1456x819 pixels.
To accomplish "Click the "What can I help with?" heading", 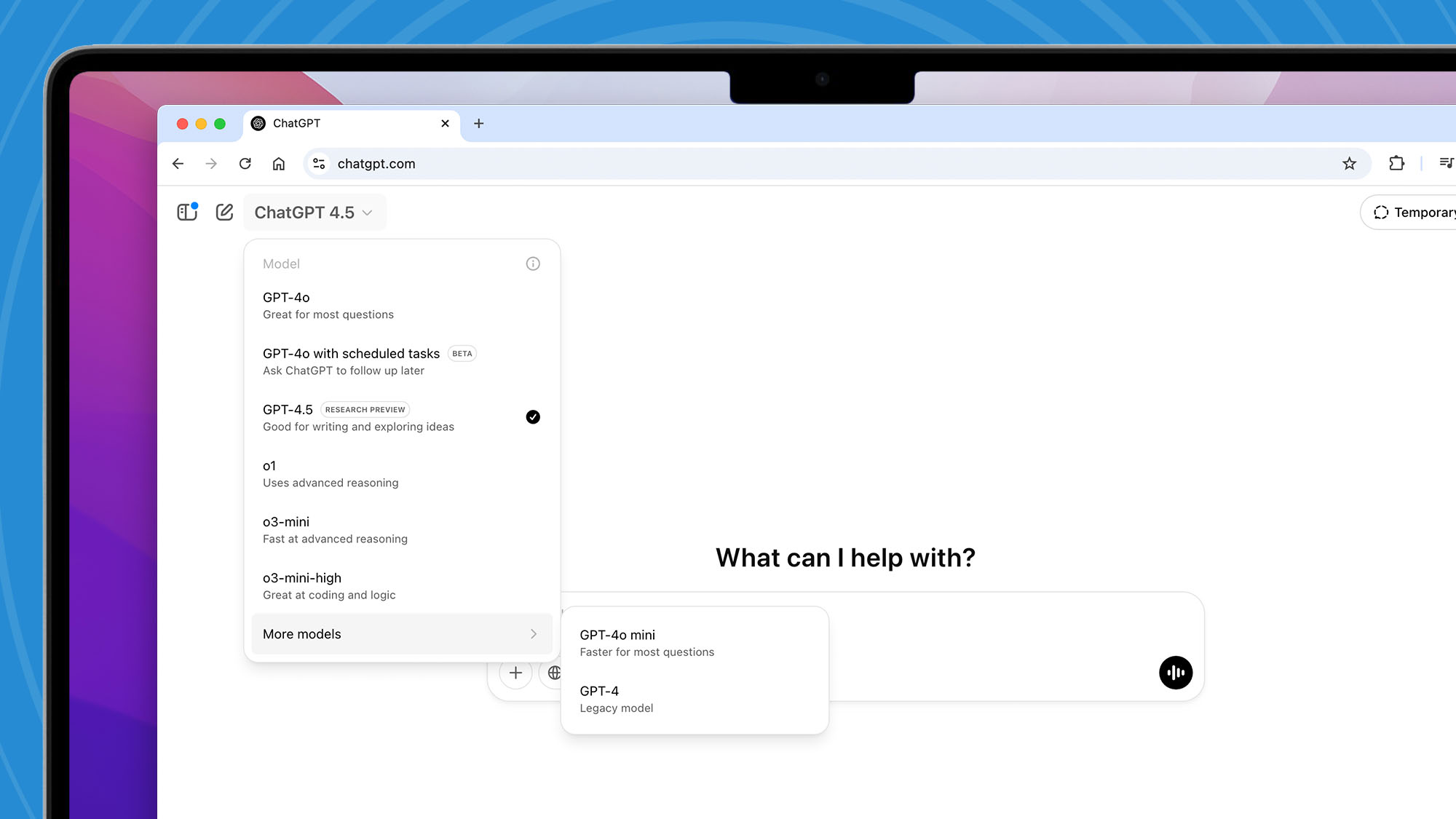I will pos(845,558).
